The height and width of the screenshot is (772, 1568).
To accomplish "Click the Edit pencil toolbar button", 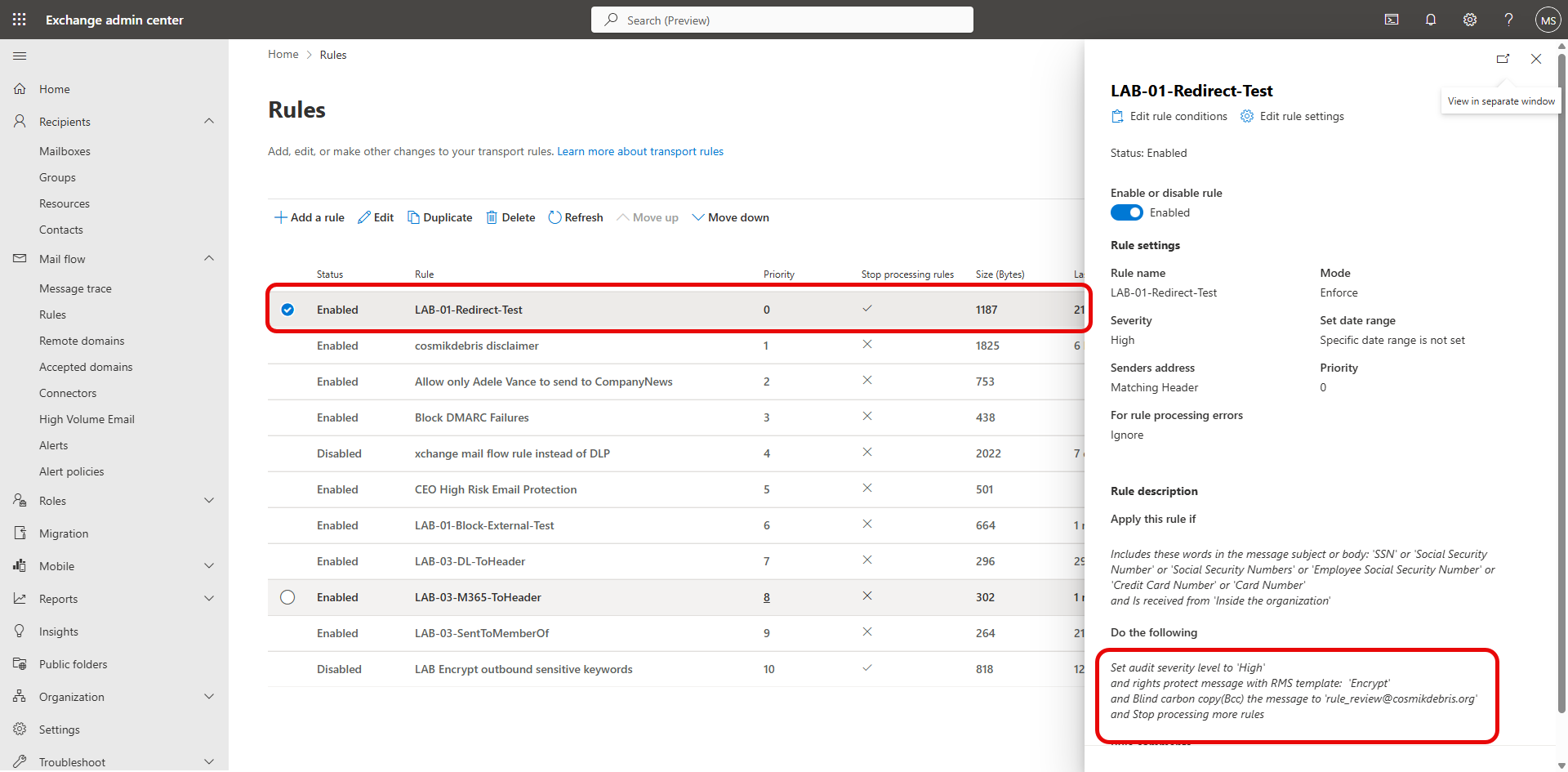I will [x=376, y=217].
